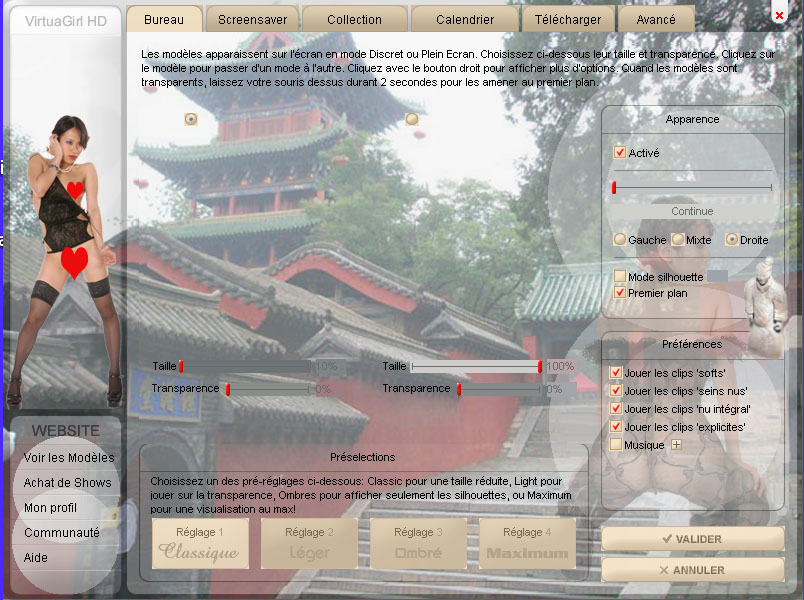Click the left Transparence slider handle
The image size is (804, 600).
[228, 390]
